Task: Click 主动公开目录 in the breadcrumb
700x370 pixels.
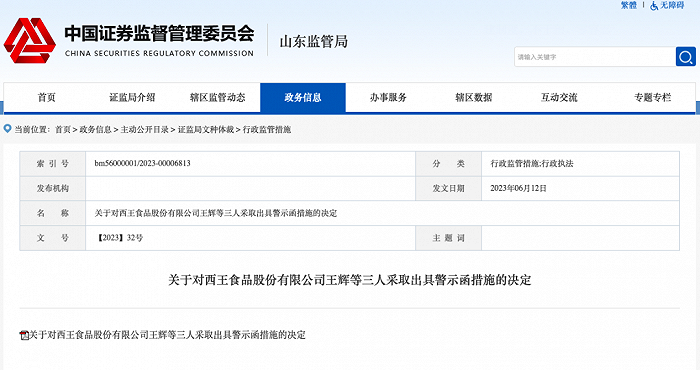Action: tap(145, 129)
